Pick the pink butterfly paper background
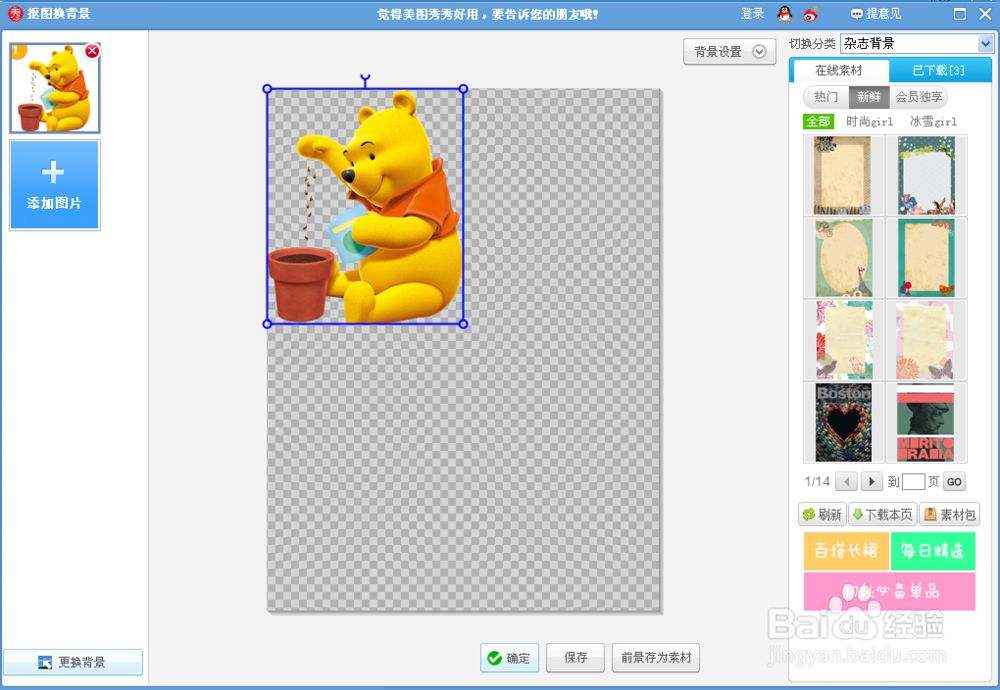 (926, 340)
